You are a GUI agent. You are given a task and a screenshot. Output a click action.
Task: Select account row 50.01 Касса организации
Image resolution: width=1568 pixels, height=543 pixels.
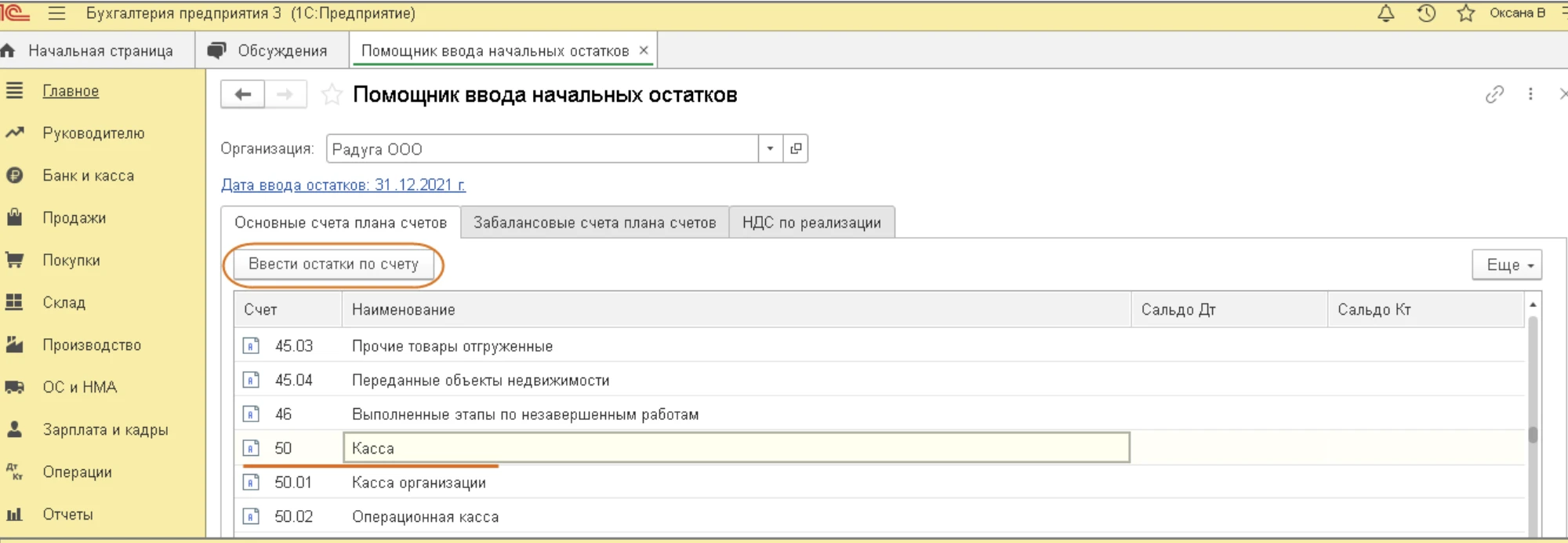(x=419, y=483)
